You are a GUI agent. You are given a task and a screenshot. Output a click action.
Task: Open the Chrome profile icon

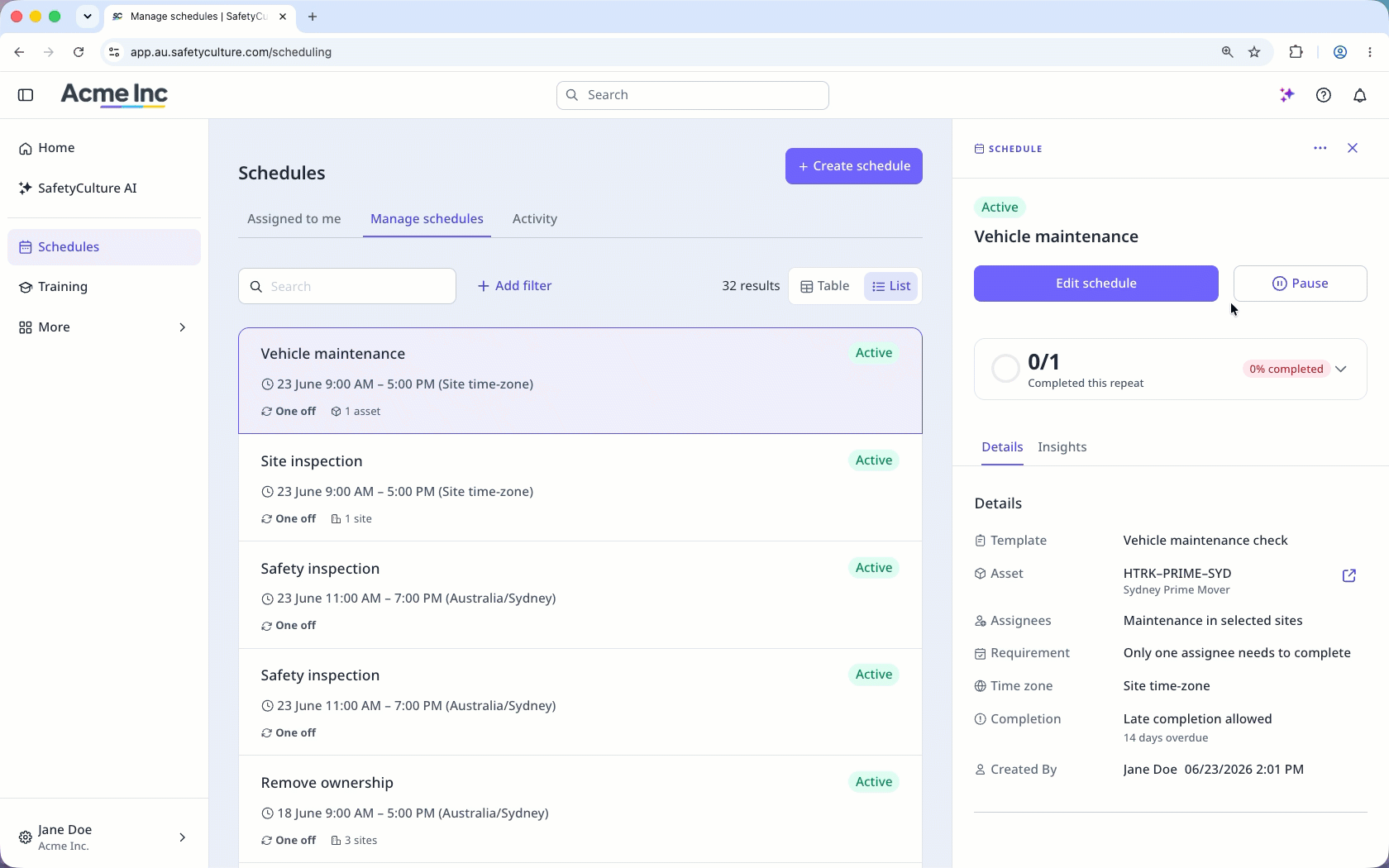[1340, 52]
